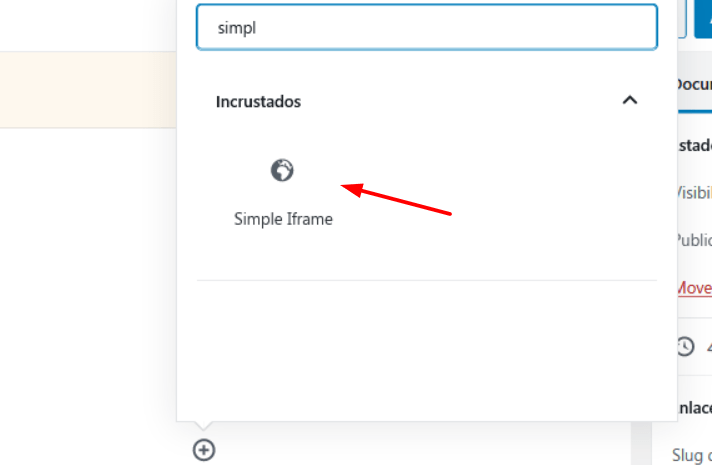This screenshot has height=465, width=712.
Task: Collapse Incrustados with the chevron arrow
Action: (630, 100)
